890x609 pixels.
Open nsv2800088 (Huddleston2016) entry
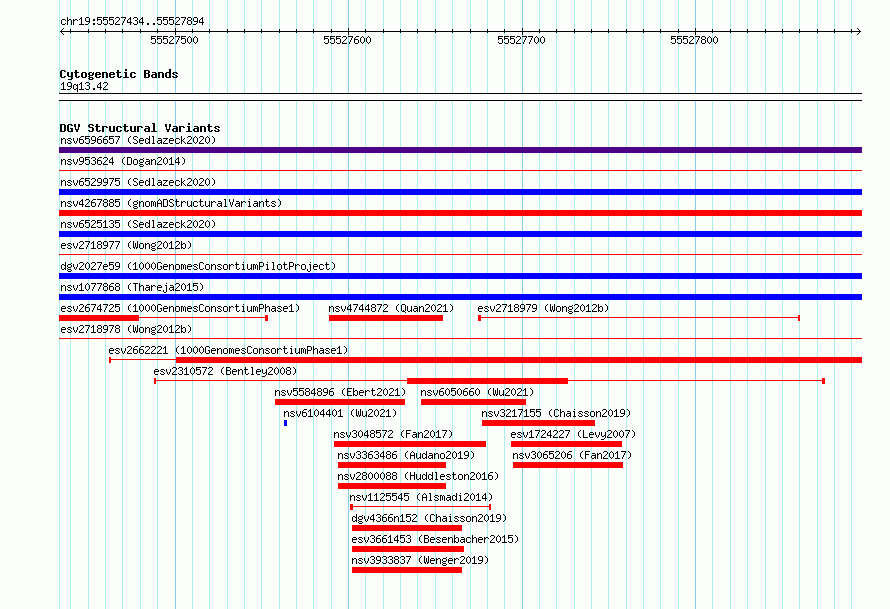pos(418,476)
